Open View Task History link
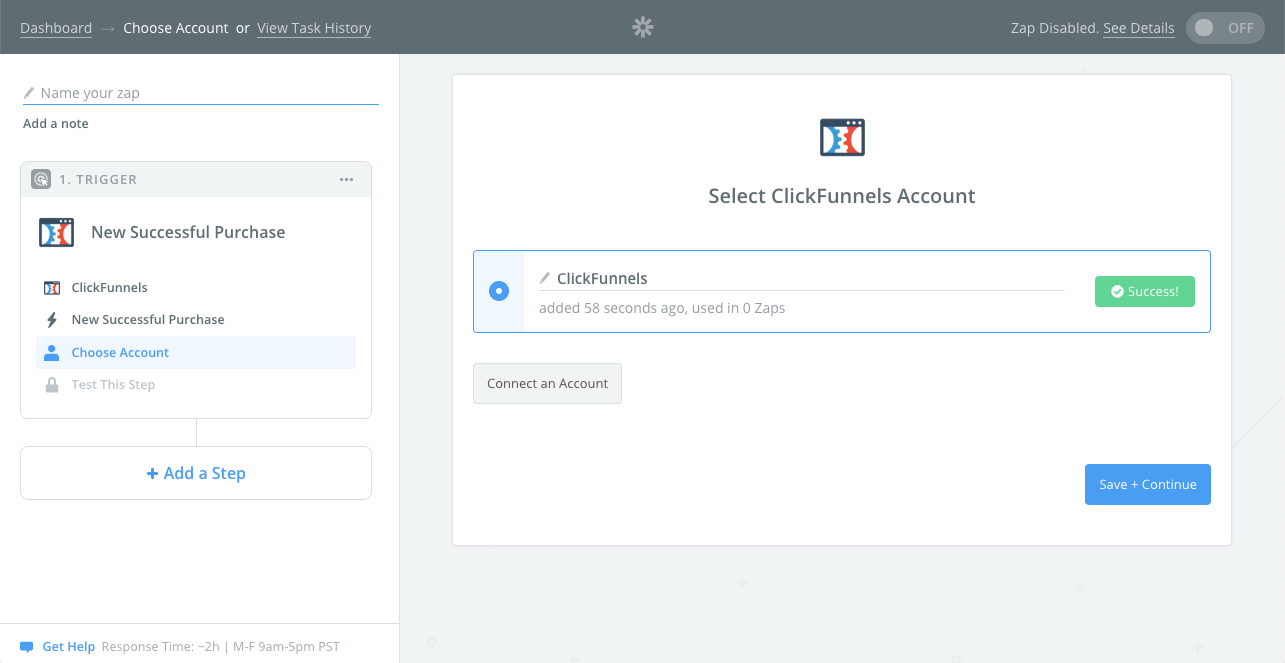 (x=314, y=28)
